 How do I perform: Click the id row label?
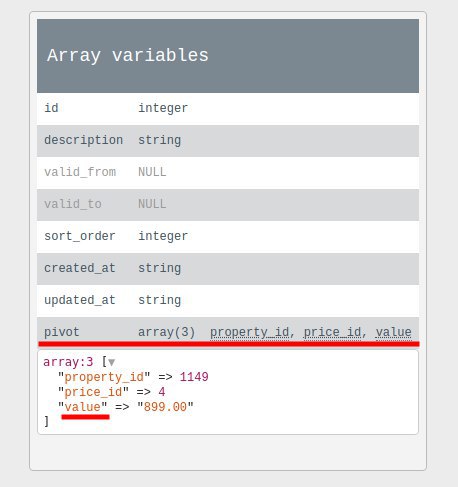51,108
